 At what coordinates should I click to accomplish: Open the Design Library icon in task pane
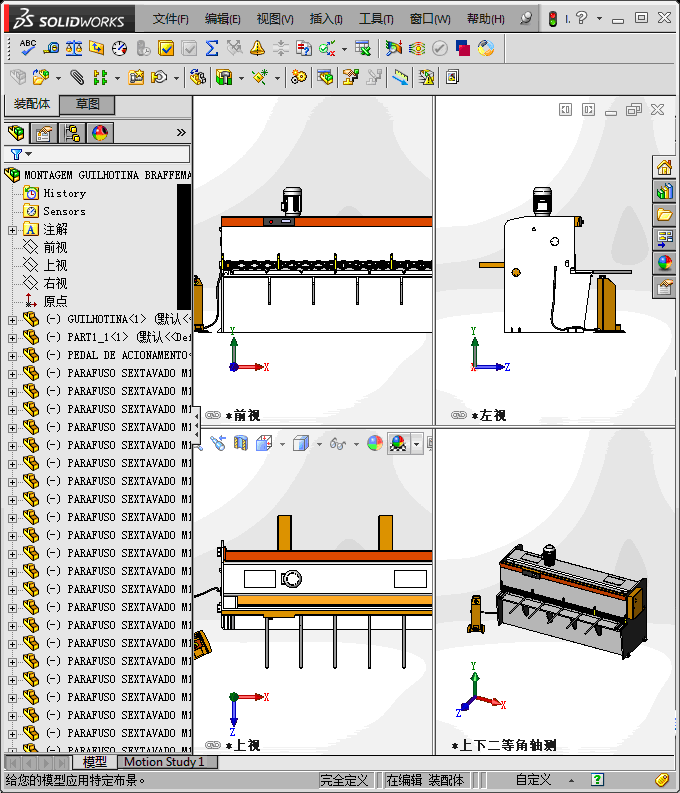(x=664, y=191)
